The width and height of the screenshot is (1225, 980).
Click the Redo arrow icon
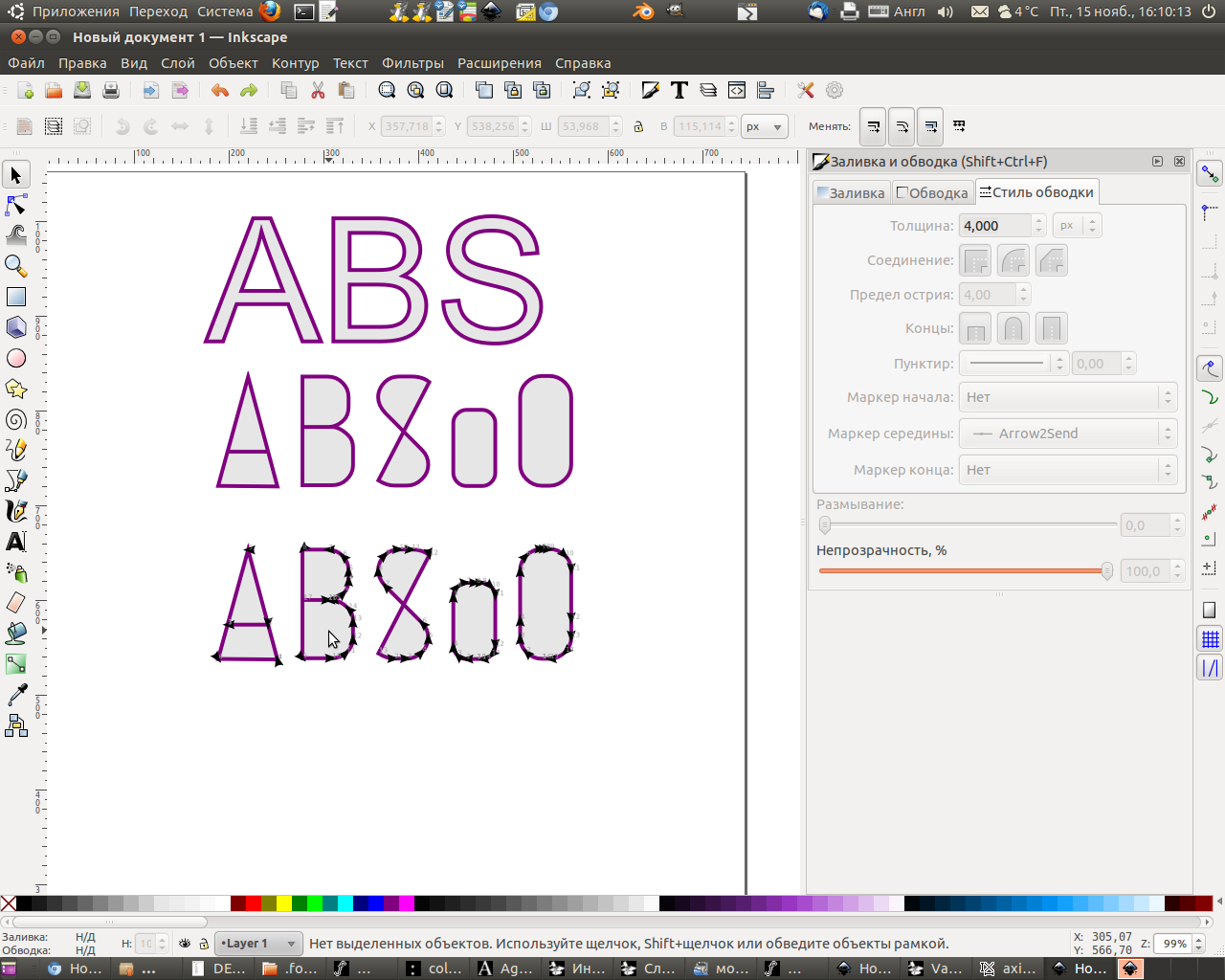[249, 90]
